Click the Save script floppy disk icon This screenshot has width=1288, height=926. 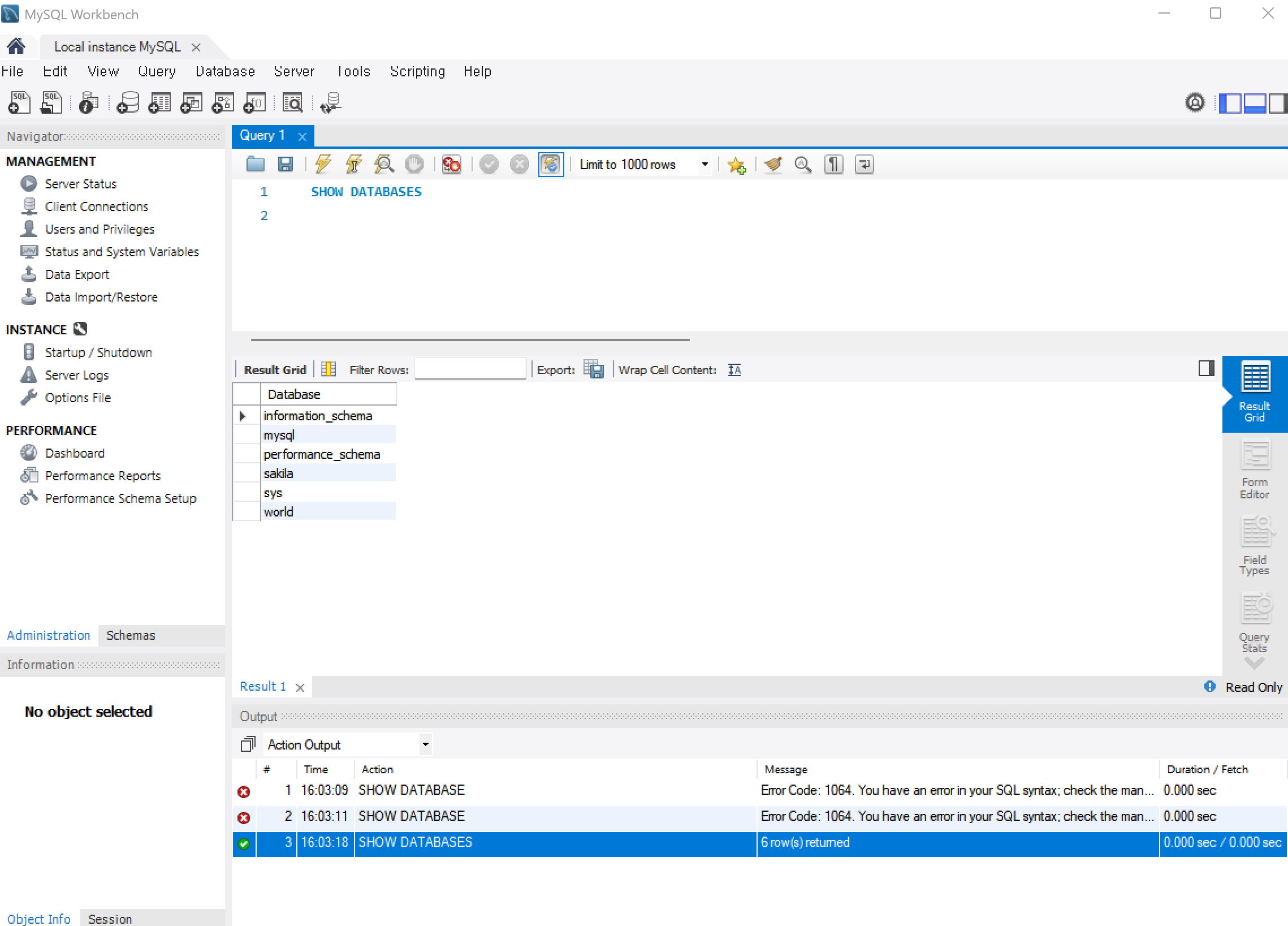(x=285, y=165)
